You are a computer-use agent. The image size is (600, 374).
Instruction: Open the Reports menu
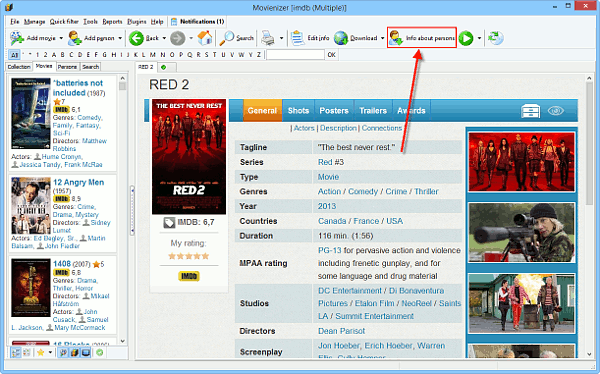click(112, 21)
